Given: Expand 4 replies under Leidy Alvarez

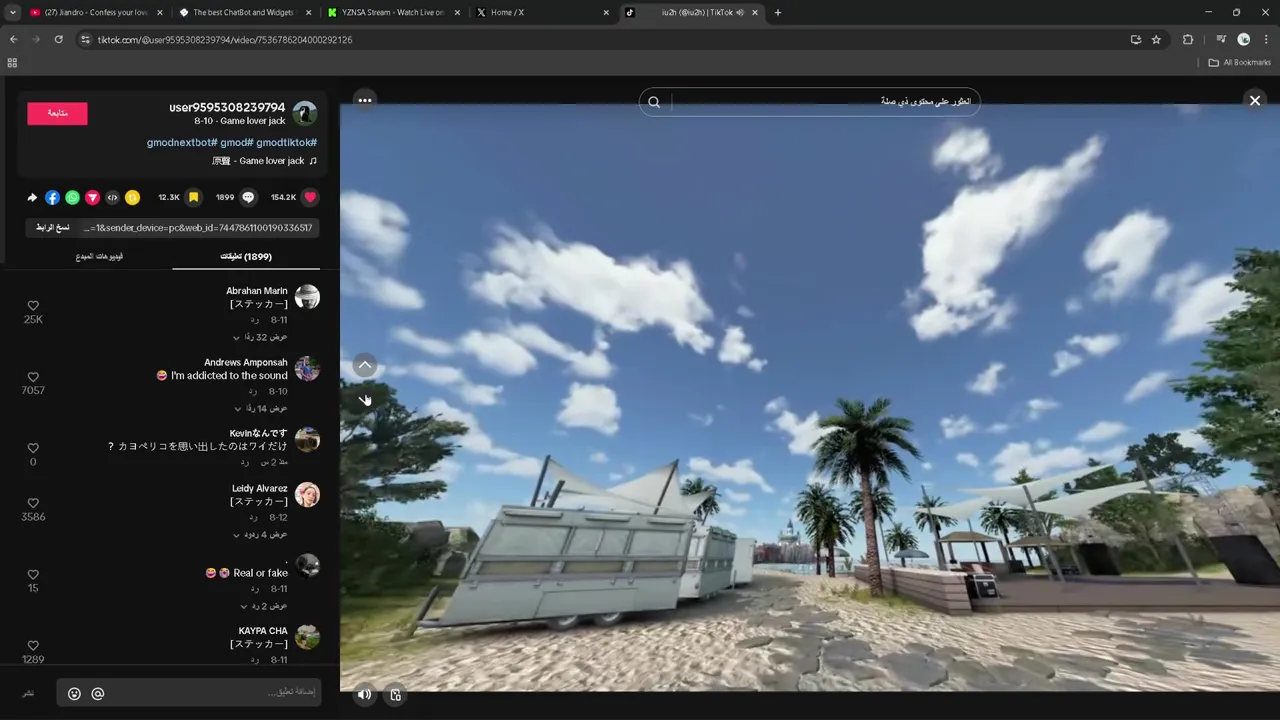Looking at the screenshot, I should 260,534.
